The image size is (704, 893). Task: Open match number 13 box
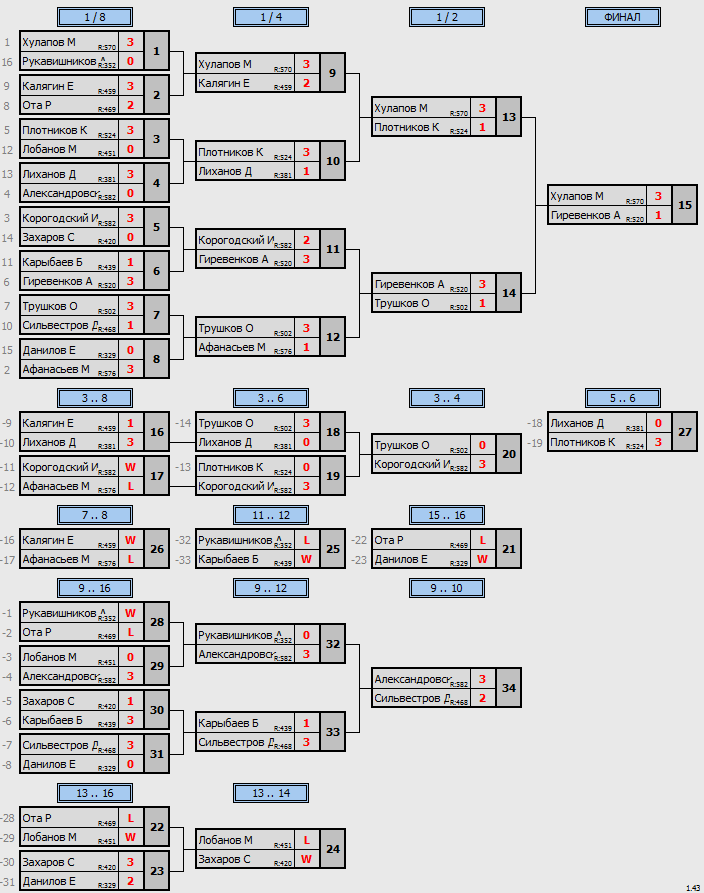509,117
